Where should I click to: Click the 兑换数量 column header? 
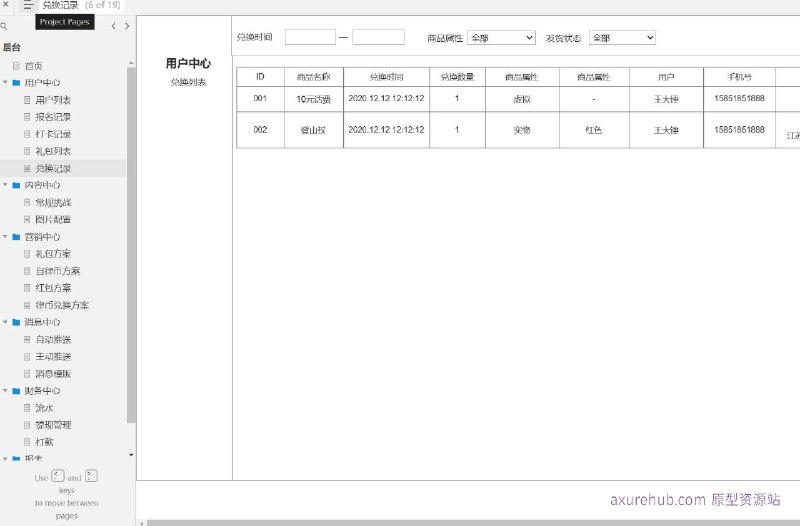[x=457, y=77]
